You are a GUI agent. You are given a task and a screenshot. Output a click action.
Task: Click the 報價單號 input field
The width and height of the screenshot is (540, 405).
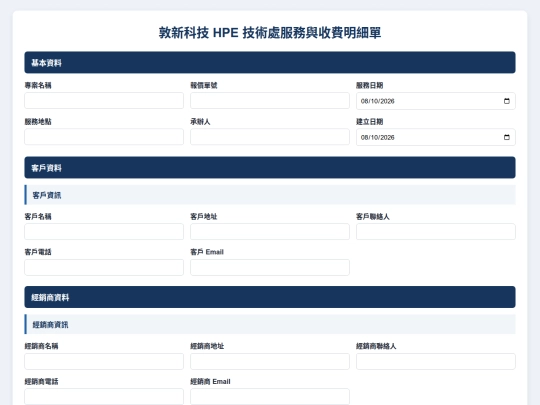tap(270, 101)
